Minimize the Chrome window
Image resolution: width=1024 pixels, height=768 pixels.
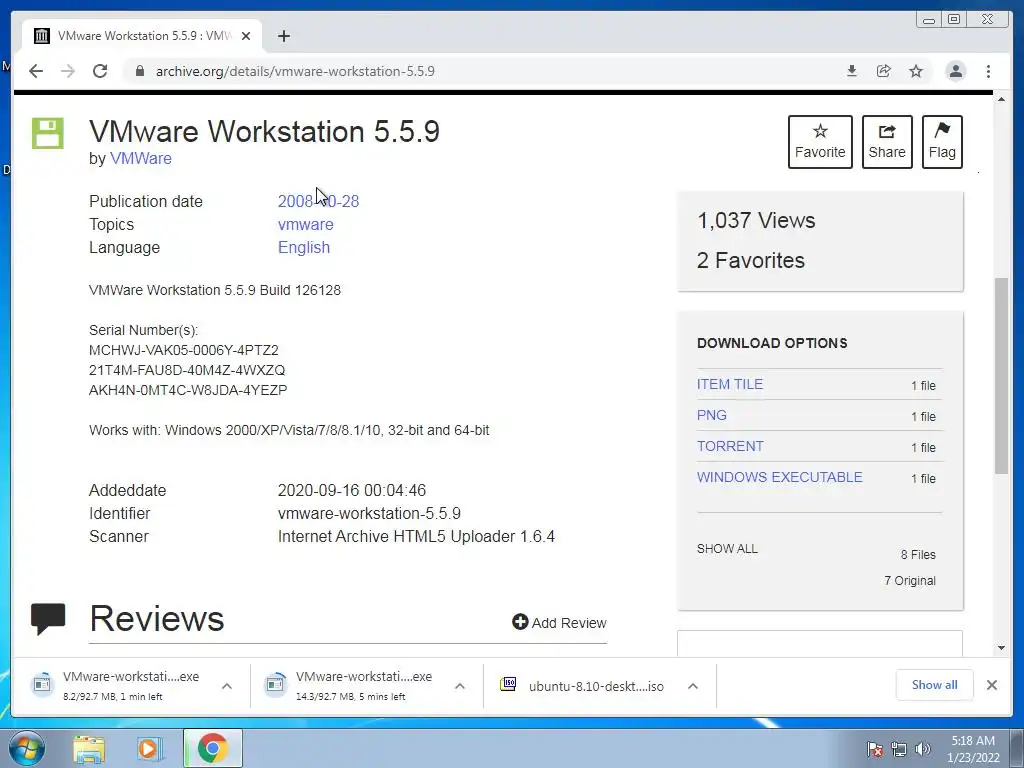coord(928,20)
